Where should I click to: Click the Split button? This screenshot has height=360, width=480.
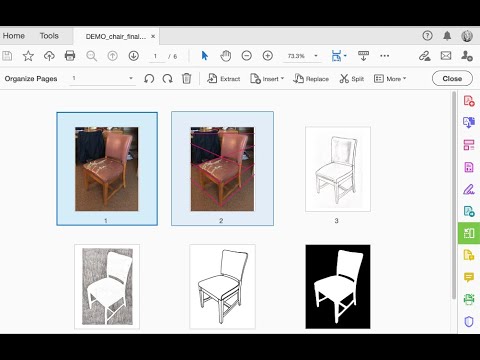point(352,79)
